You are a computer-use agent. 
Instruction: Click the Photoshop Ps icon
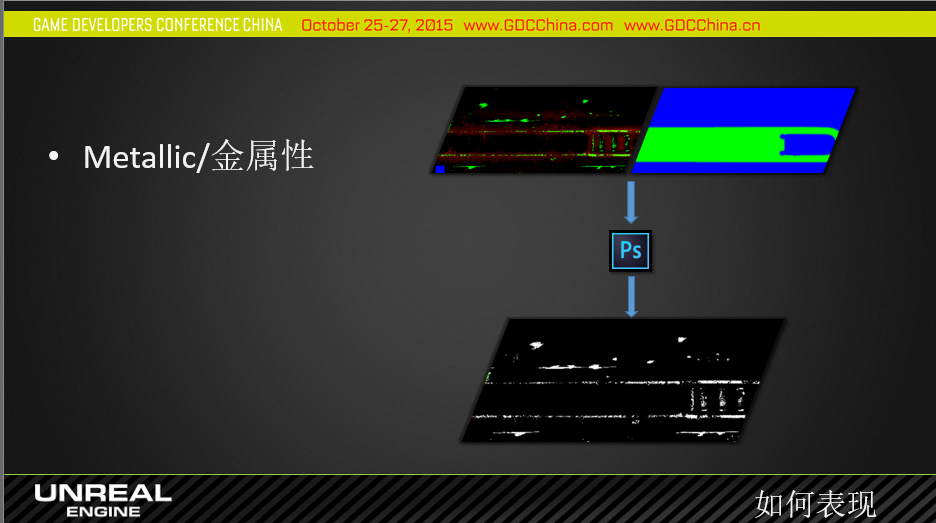point(630,251)
